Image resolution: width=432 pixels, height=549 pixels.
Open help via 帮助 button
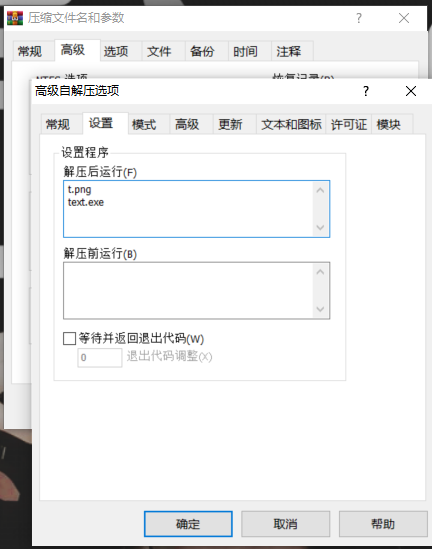tap(383, 524)
